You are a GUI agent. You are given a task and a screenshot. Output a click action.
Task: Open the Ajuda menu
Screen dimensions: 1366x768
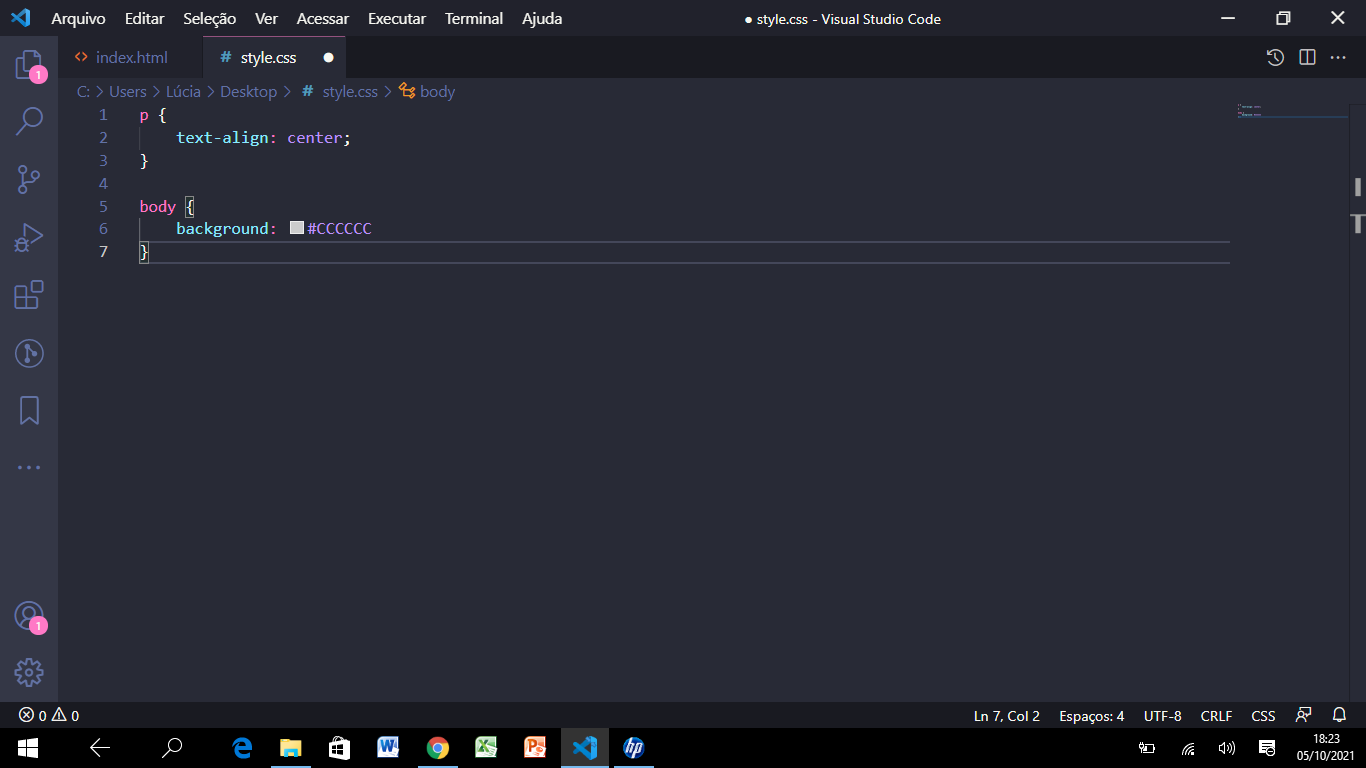pyautogui.click(x=542, y=18)
